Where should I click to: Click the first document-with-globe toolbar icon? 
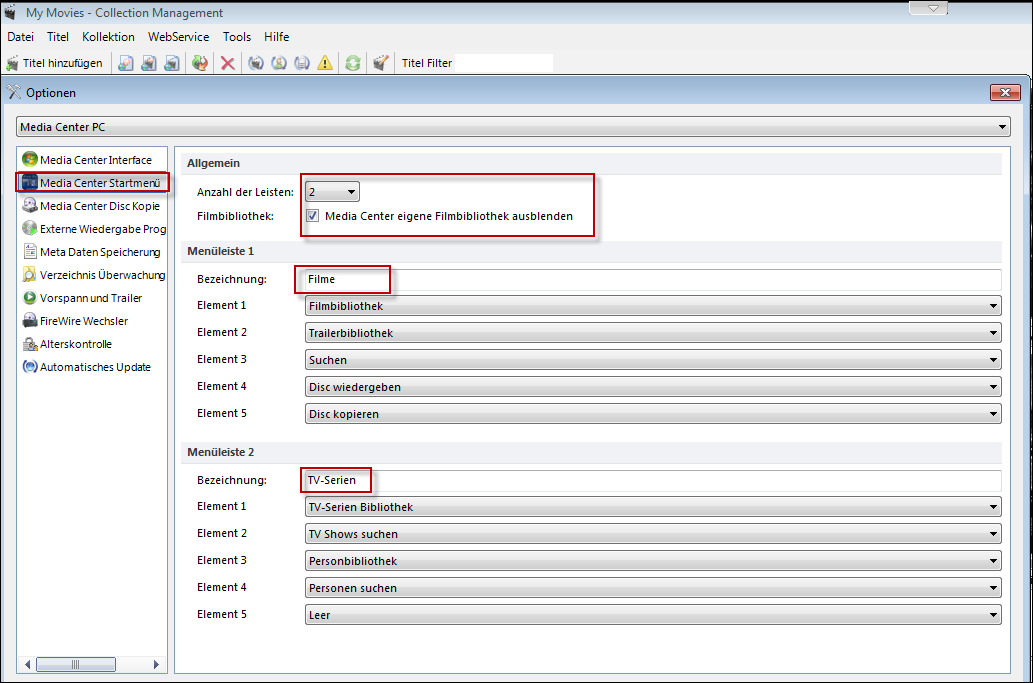click(125, 63)
